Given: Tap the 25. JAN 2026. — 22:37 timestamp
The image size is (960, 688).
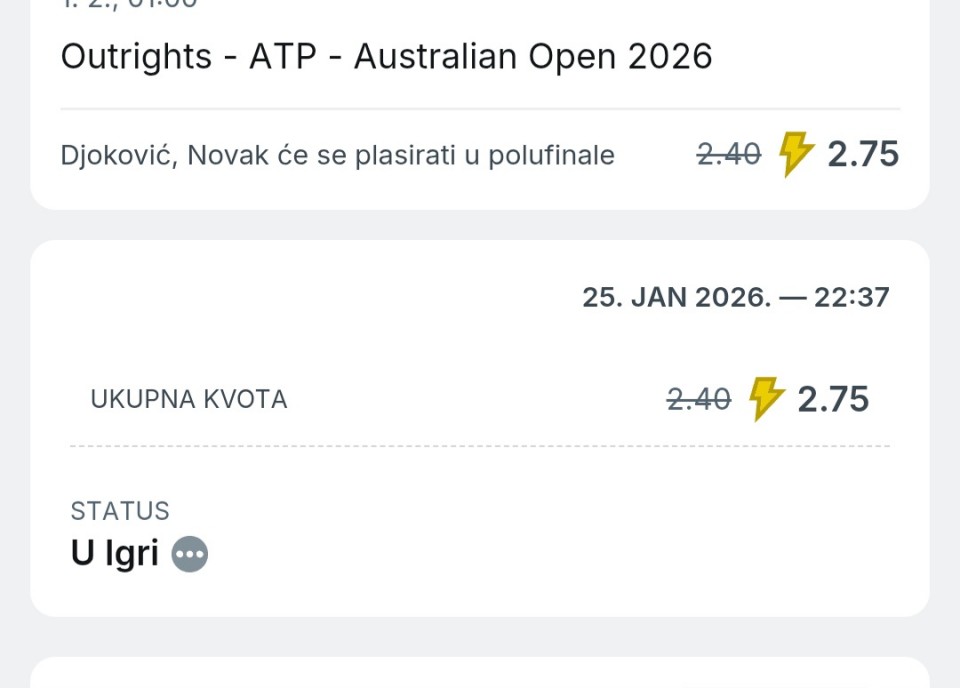Looking at the screenshot, I should [735, 298].
